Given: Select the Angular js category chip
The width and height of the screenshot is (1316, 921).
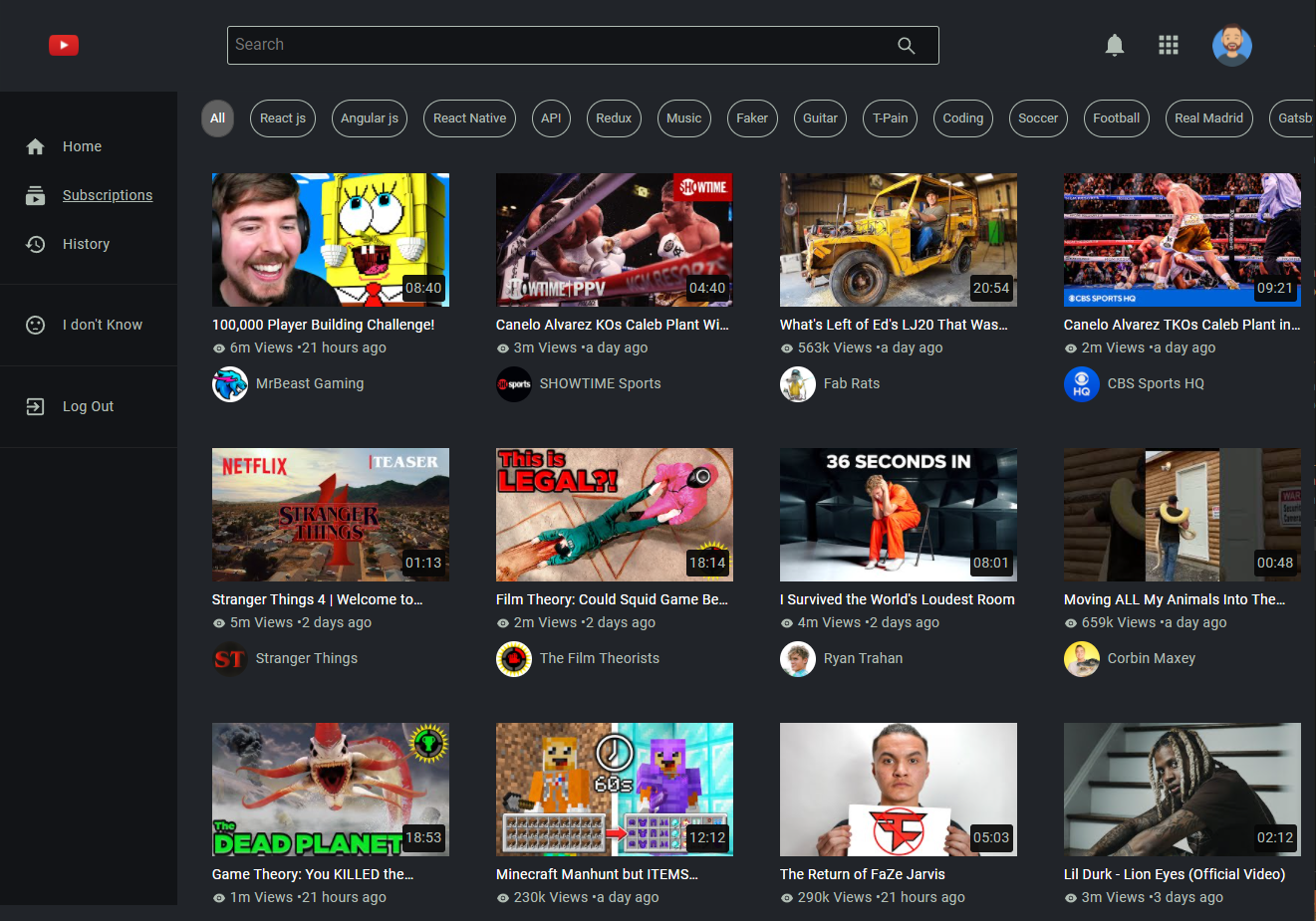Looking at the screenshot, I should [370, 117].
